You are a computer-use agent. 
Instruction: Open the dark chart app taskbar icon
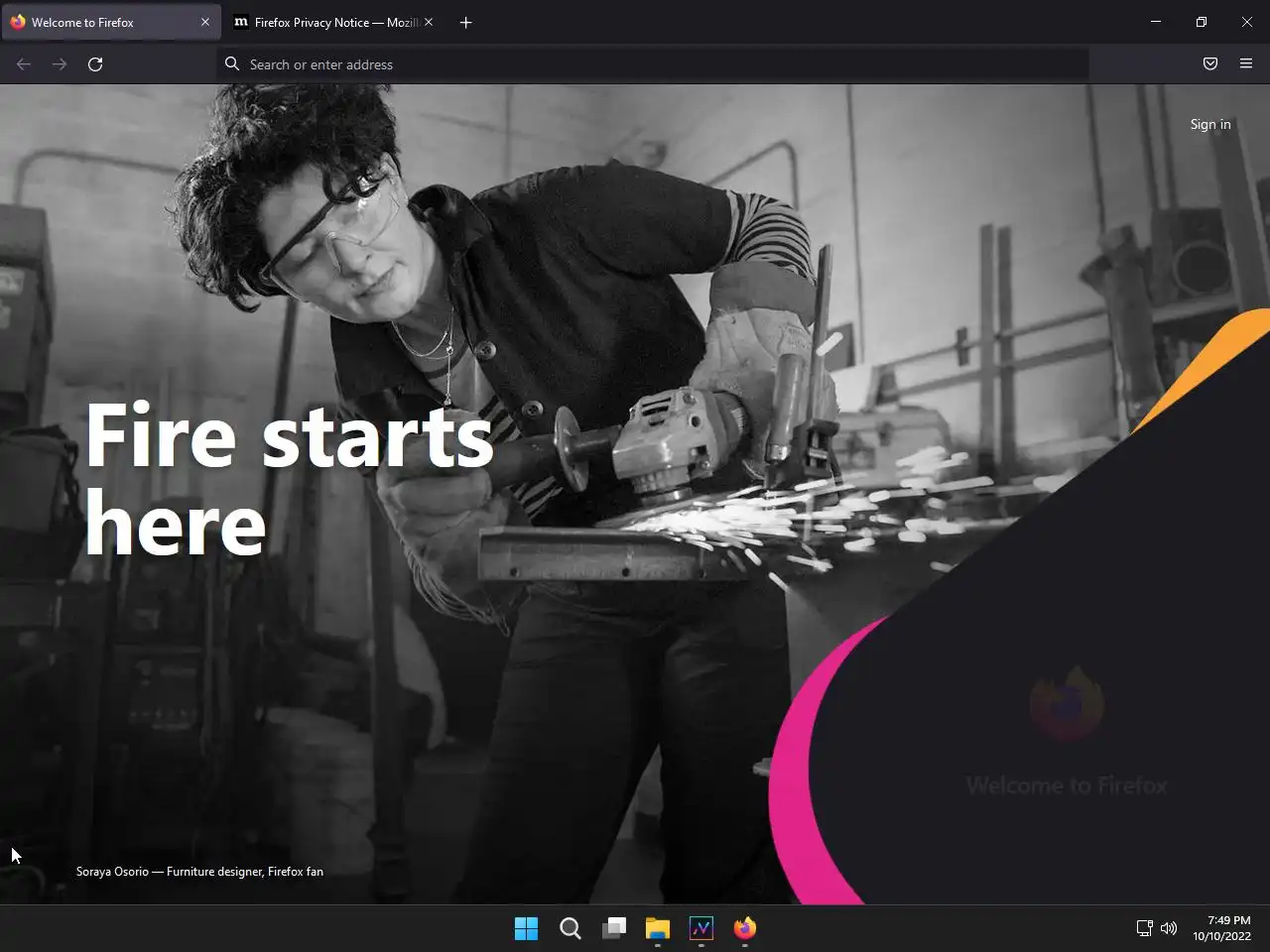click(x=701, y=928)
